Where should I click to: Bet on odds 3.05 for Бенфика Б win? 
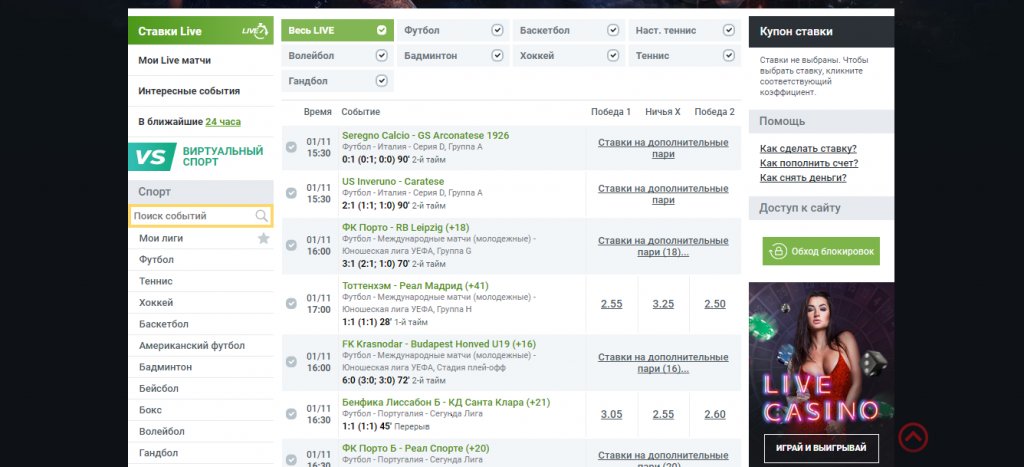611,415
